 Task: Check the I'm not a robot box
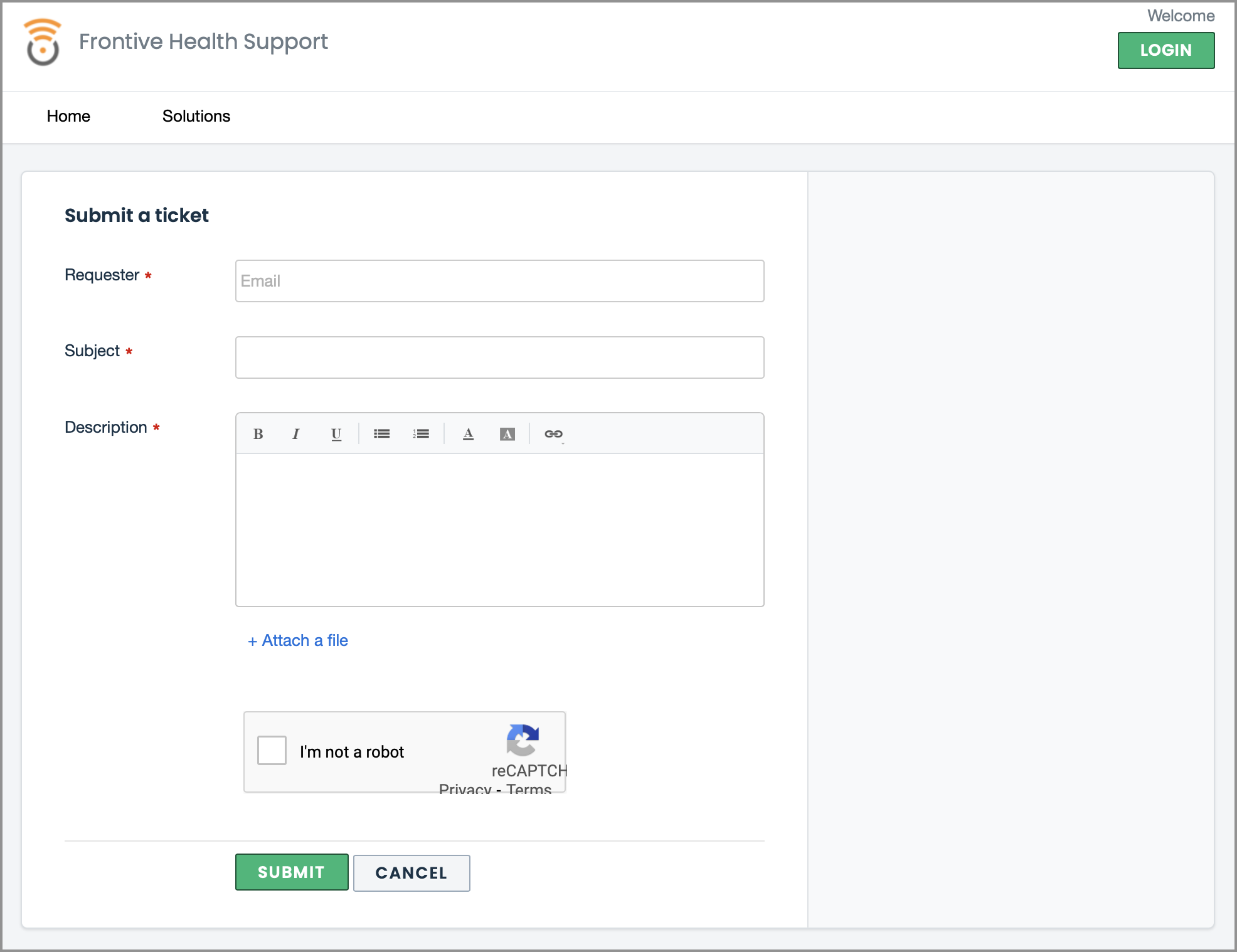pyautogui.click(x=272, y=750)
